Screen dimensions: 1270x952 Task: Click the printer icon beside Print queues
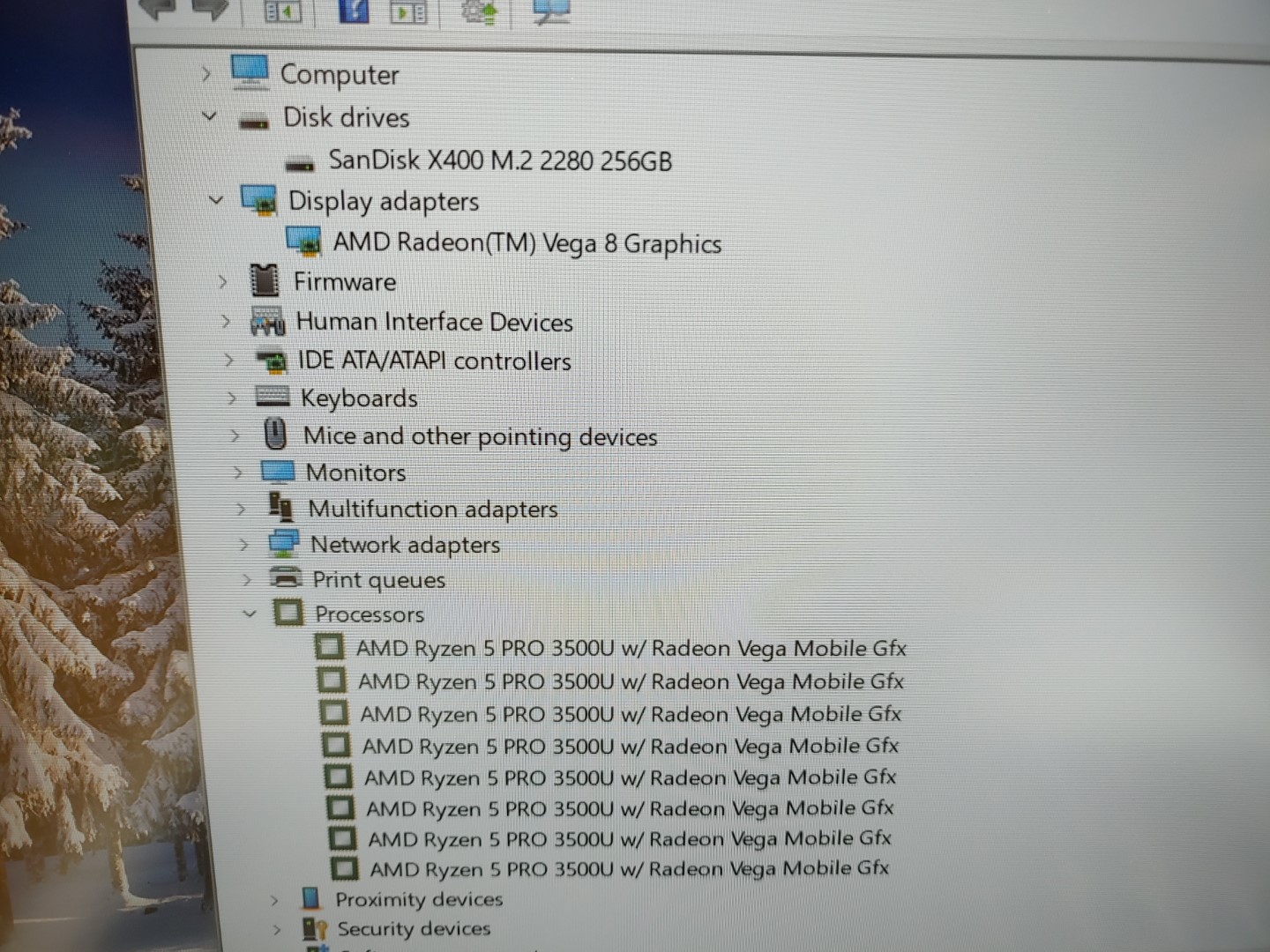[x=285, y=578]
